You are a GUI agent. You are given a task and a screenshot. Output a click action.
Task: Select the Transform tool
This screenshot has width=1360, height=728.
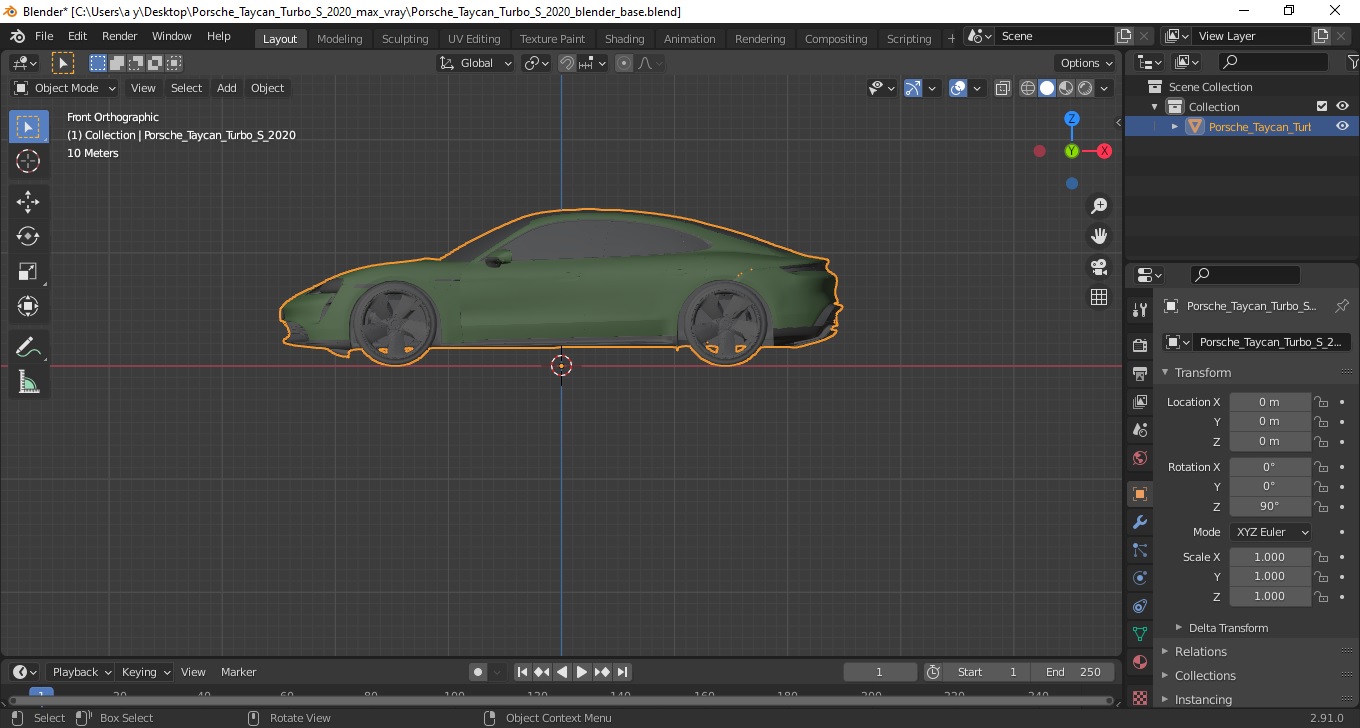coord(28,306)
